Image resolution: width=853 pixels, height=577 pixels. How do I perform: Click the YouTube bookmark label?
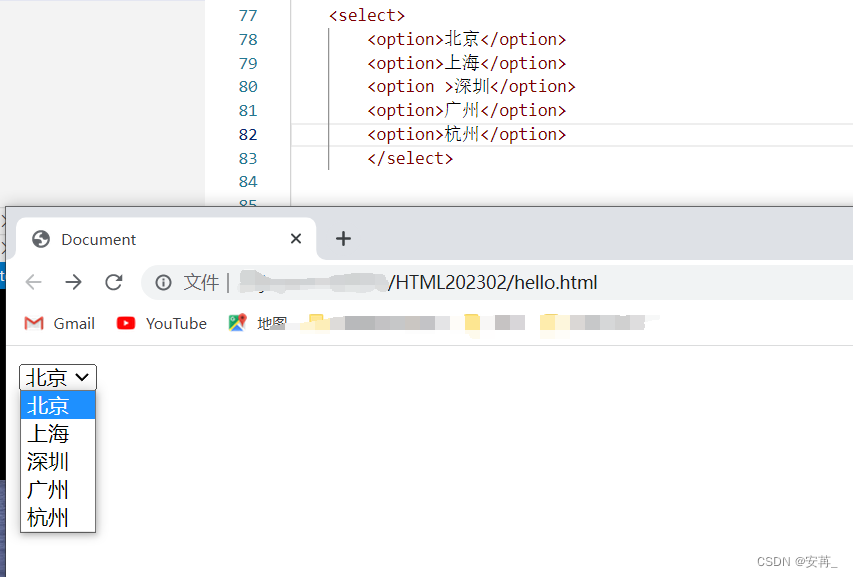(x=176, y=324)
